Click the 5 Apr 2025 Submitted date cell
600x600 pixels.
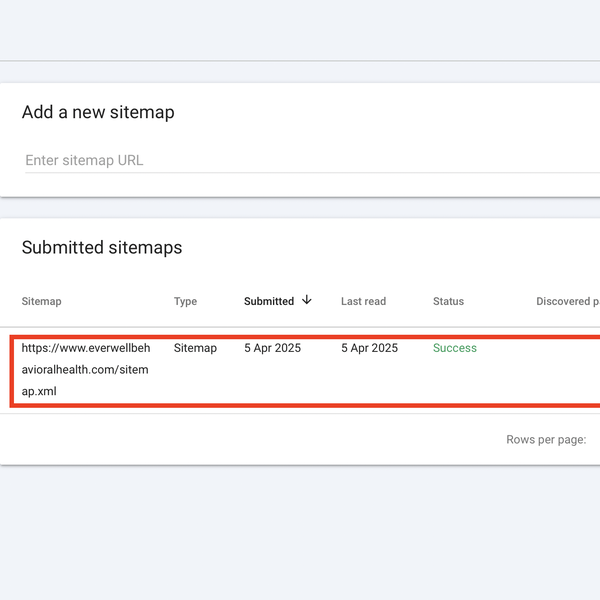[x=272, y=348]
